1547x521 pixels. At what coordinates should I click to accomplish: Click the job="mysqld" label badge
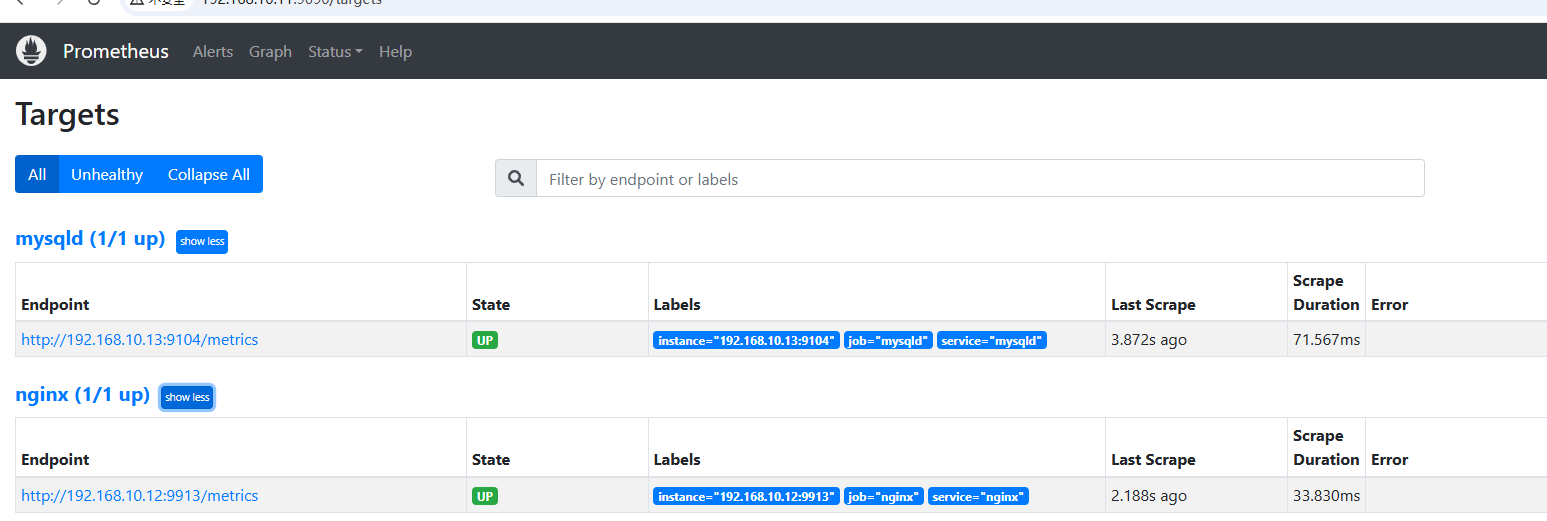coord(889,340)
